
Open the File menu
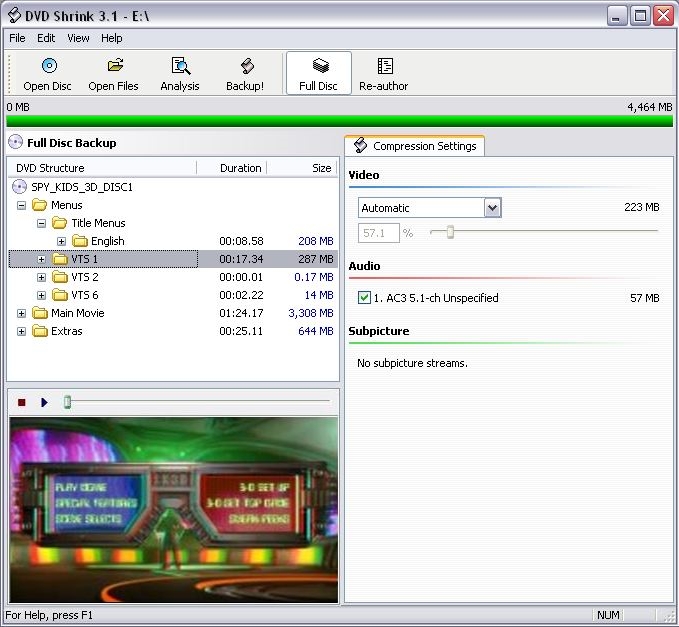(17, 38)
